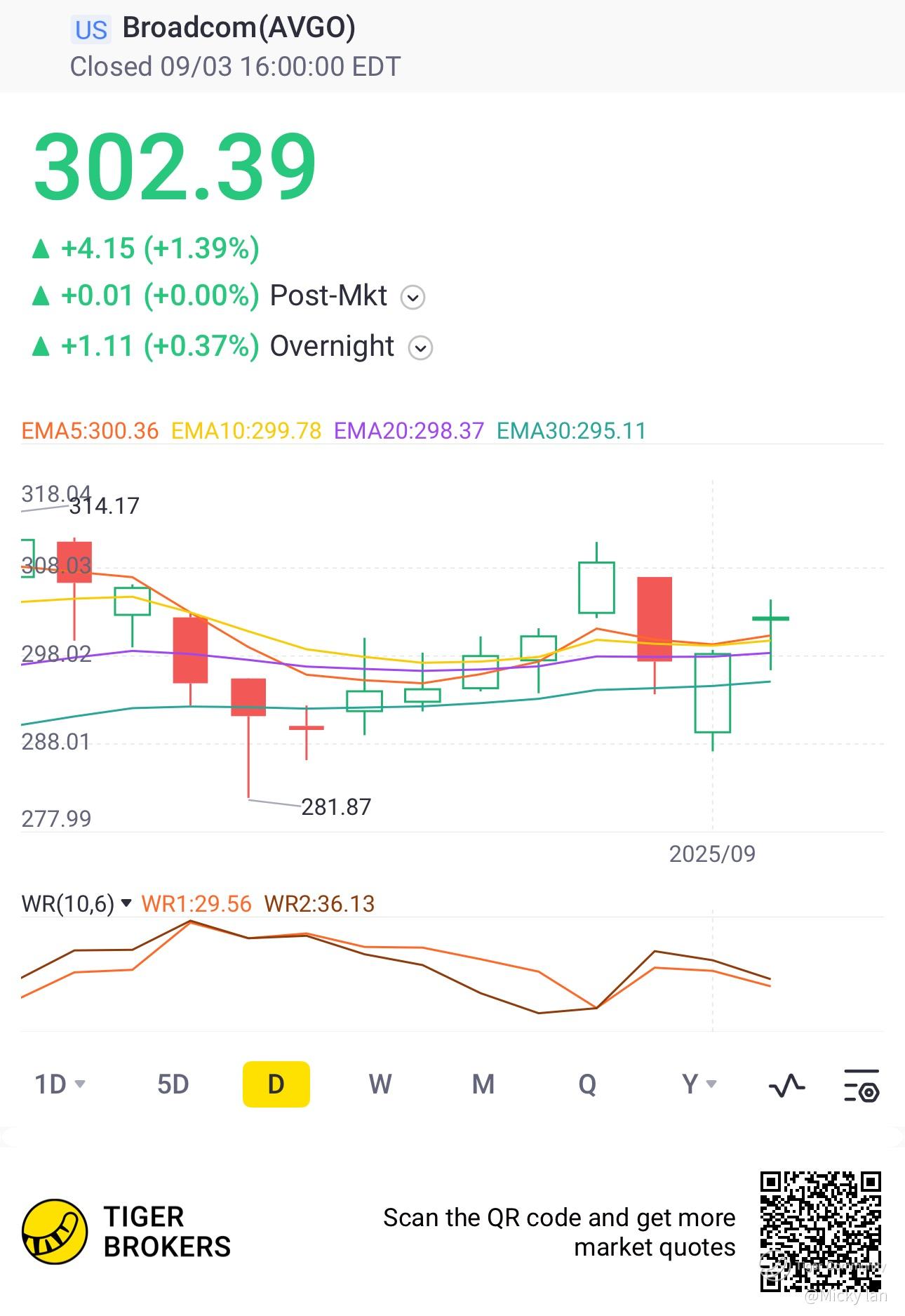Switch to the 5D chart tab
The height and width of the screenshot is (1316, 905).
[x=173, y=1084]
